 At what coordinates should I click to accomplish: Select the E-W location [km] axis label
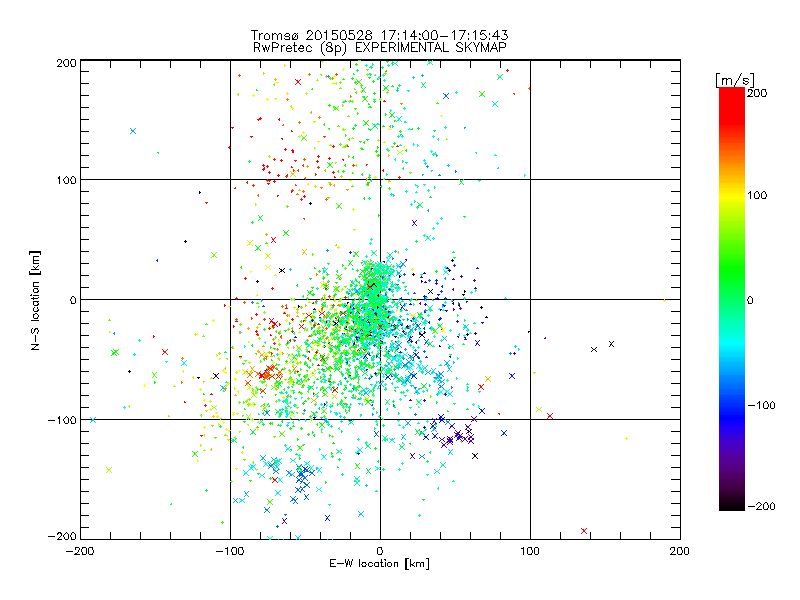click(x=379, y=563)
